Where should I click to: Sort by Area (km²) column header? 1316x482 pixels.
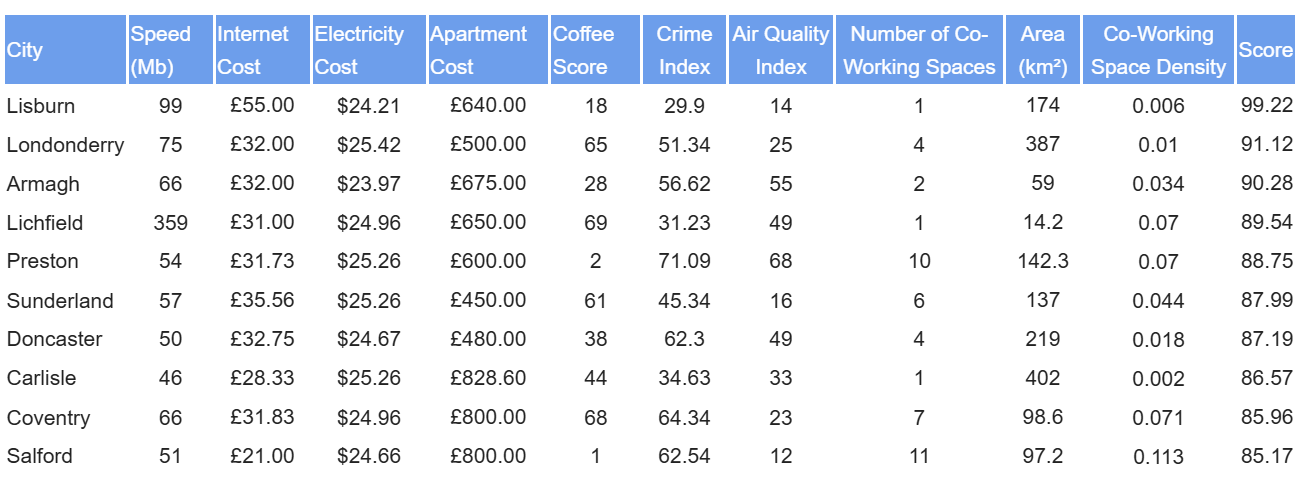pos(1043,50)
